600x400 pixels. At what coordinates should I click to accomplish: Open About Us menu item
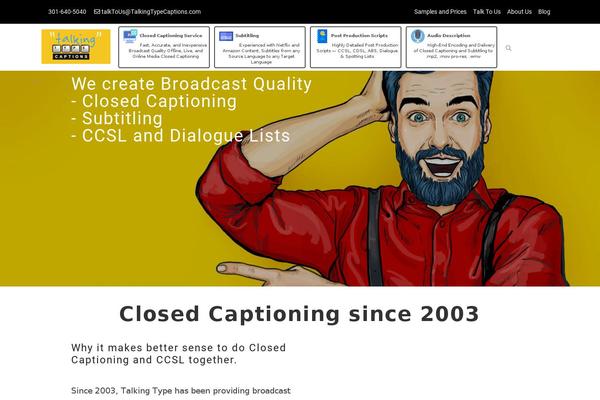pyautogui.click(x=519, y=11)
